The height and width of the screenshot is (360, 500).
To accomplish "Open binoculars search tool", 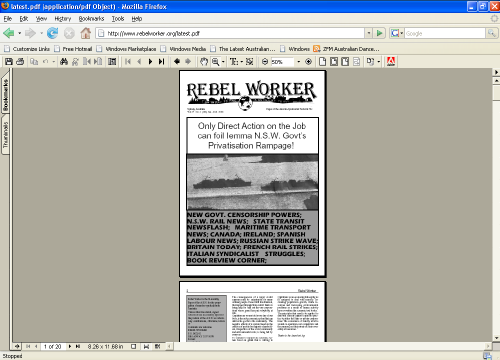I will 64,62.
